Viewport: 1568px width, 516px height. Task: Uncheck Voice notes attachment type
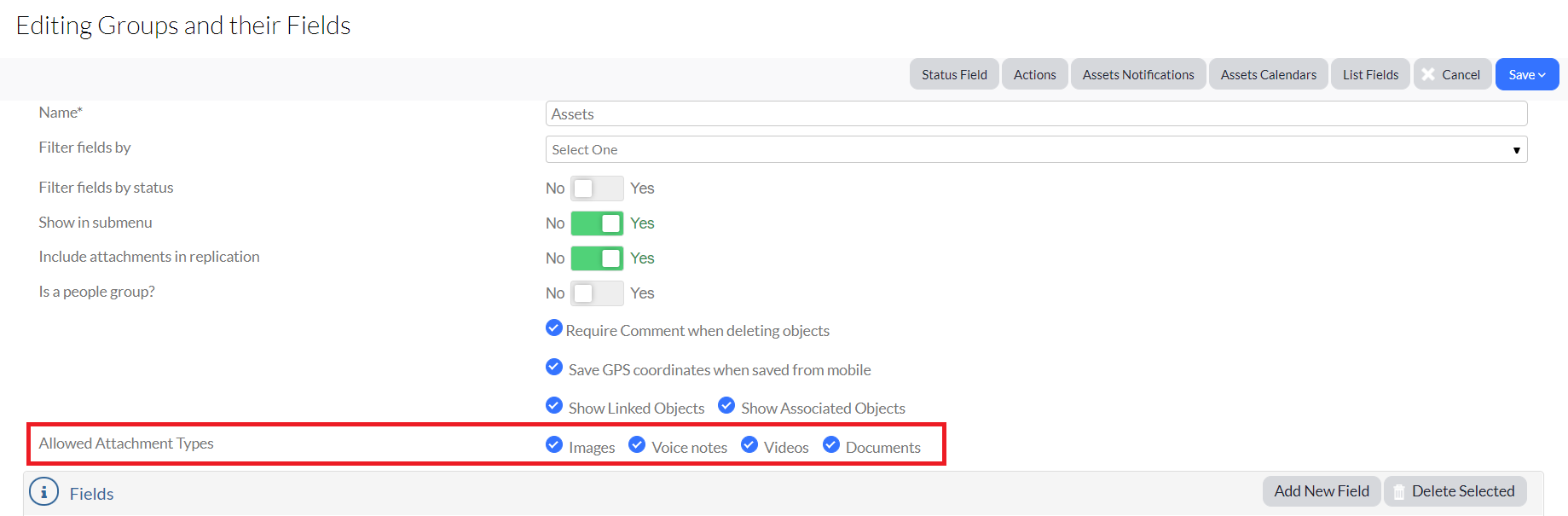(637, 445)
